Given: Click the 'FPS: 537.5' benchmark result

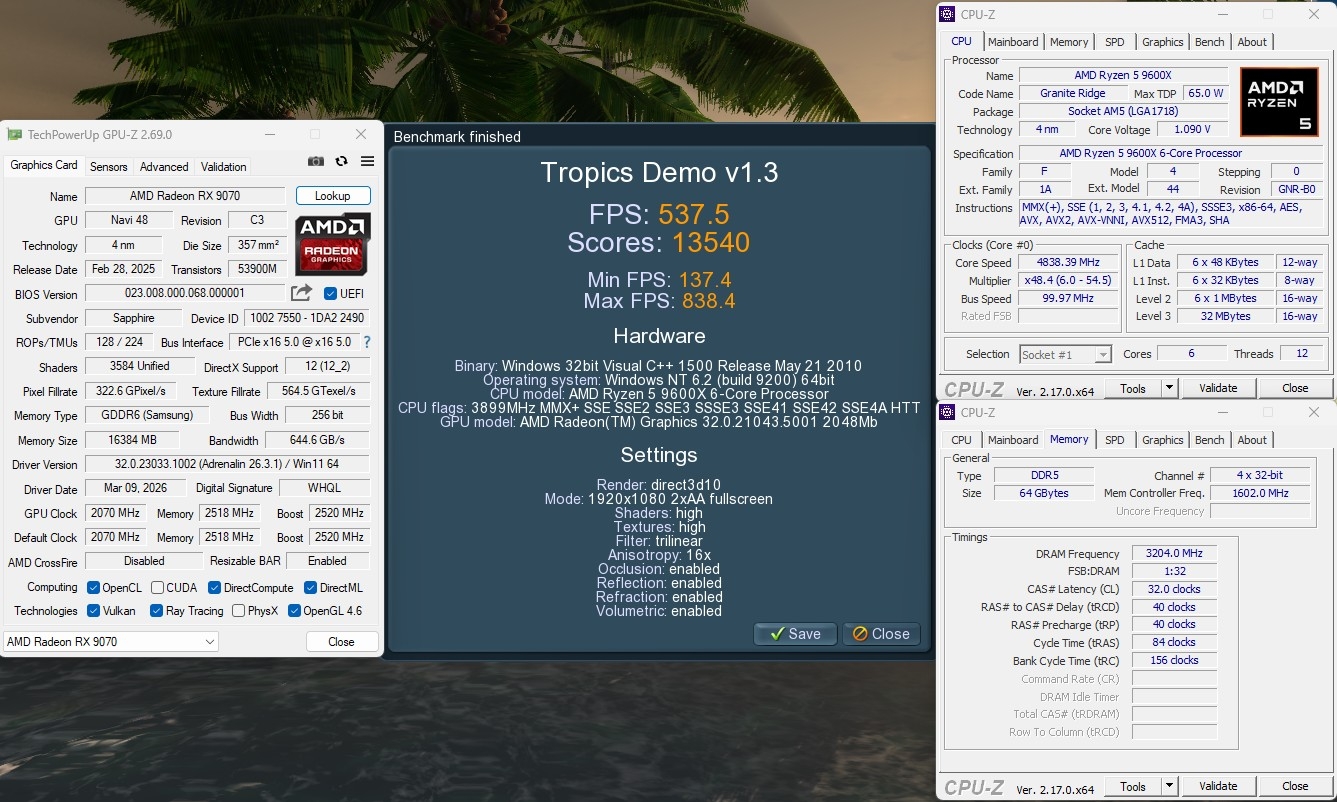Looking at the screenshot, I should click(659, 214).
